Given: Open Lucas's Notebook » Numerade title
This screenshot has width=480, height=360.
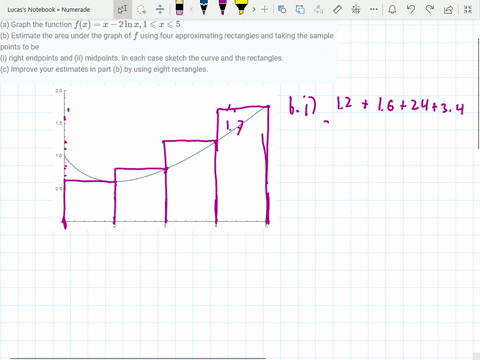Looking at the screenshot, I should coord(49,10).
